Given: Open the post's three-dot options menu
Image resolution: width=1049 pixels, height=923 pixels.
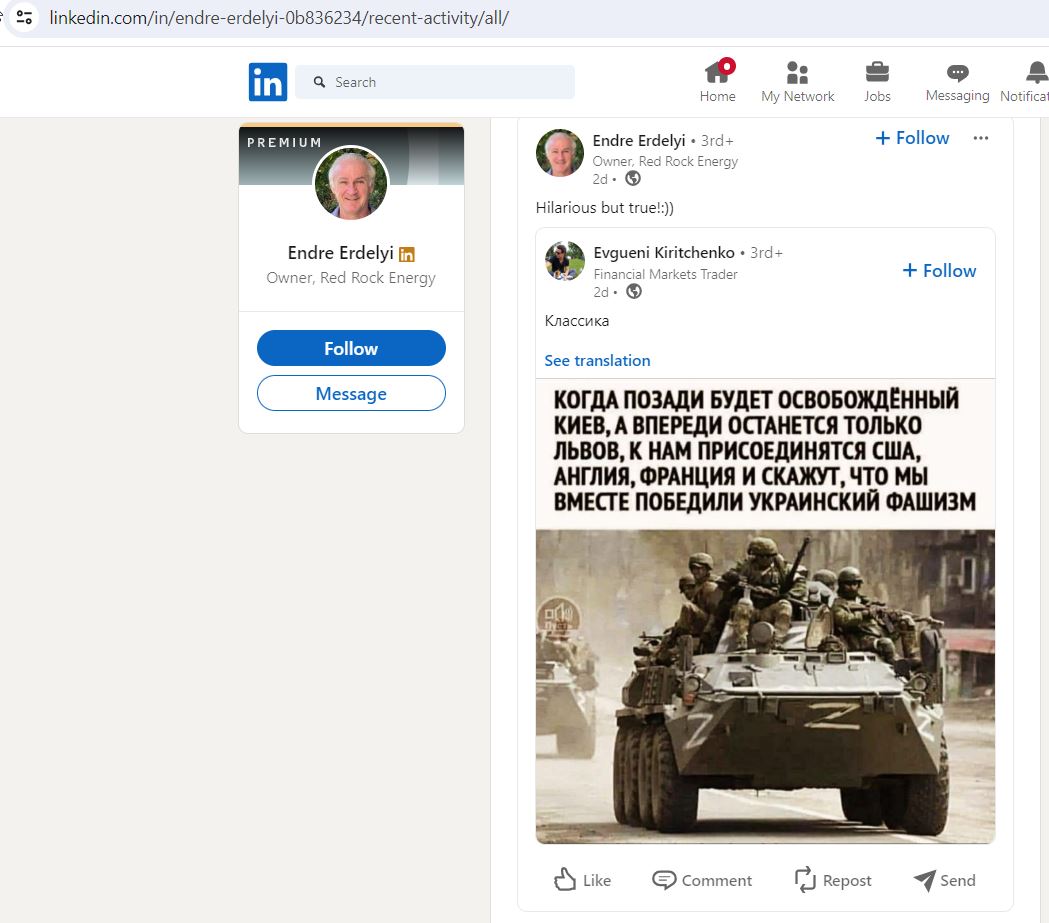Looking at the screenshot, I should (x=981, y=138).
